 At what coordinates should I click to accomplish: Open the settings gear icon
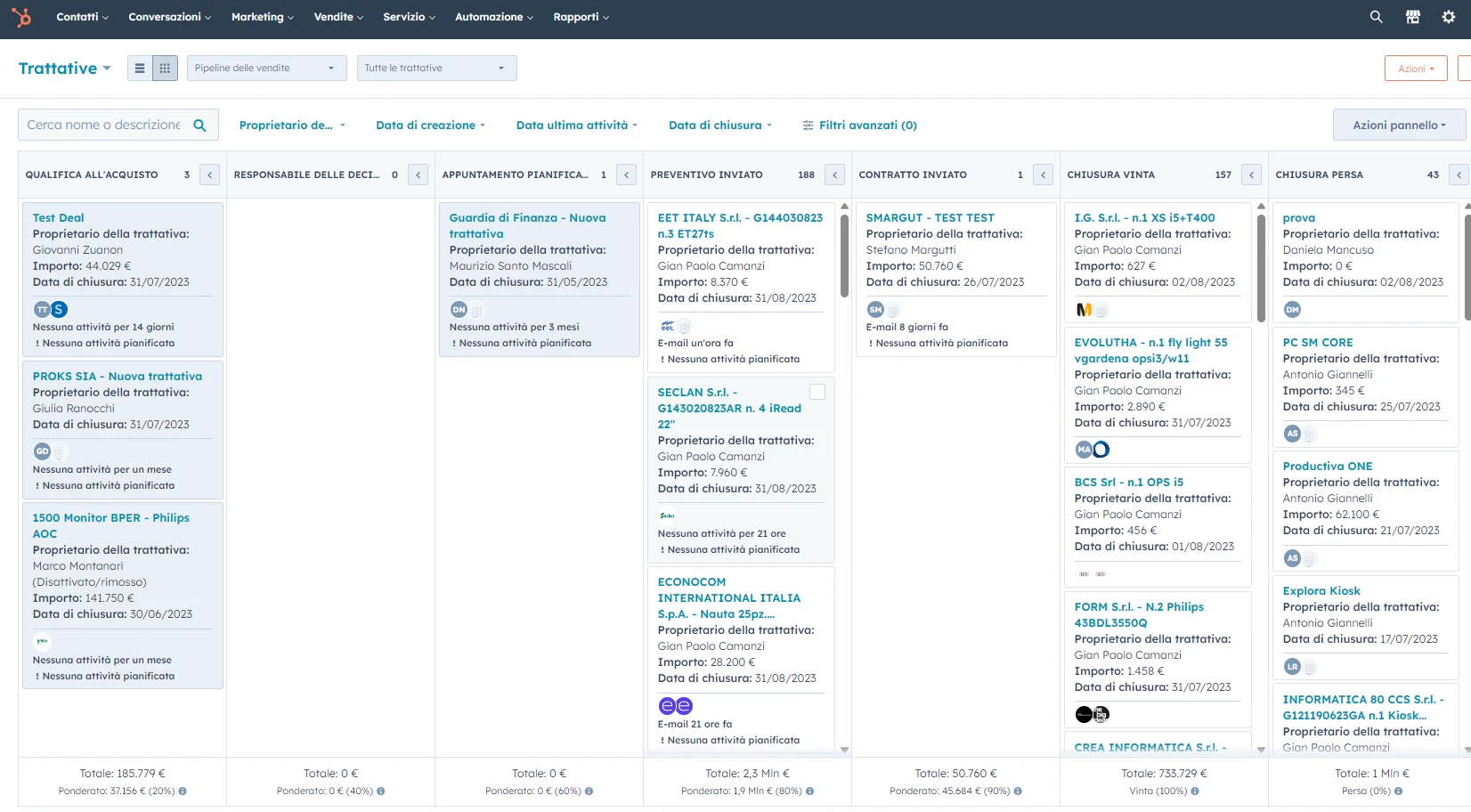pos(1449,17)
